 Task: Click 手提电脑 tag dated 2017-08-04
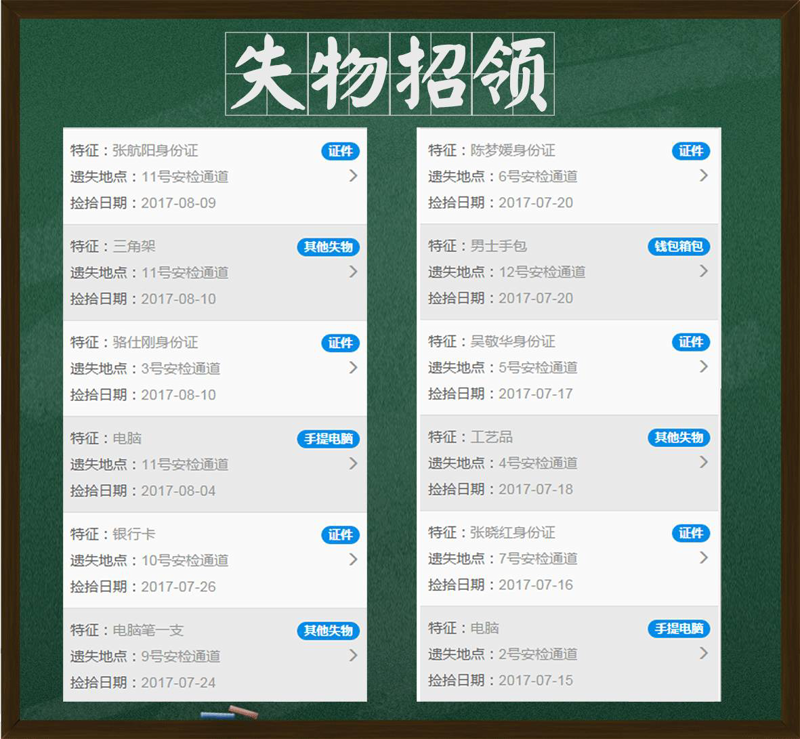[x=329, y=439]
